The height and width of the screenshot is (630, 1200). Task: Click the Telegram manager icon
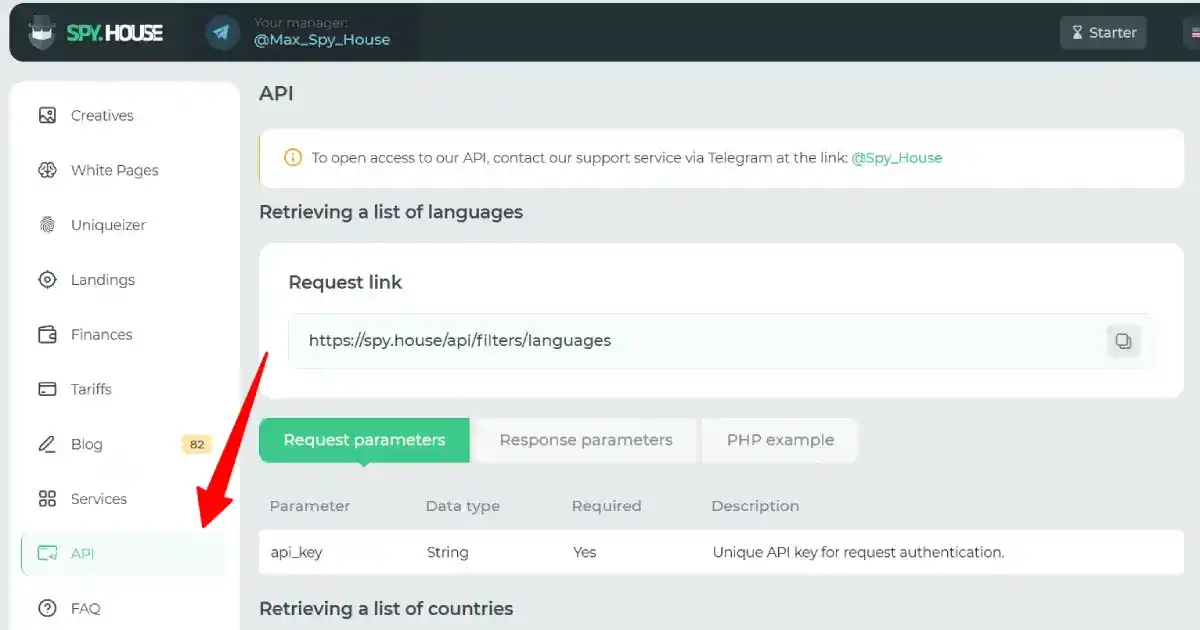222,32
